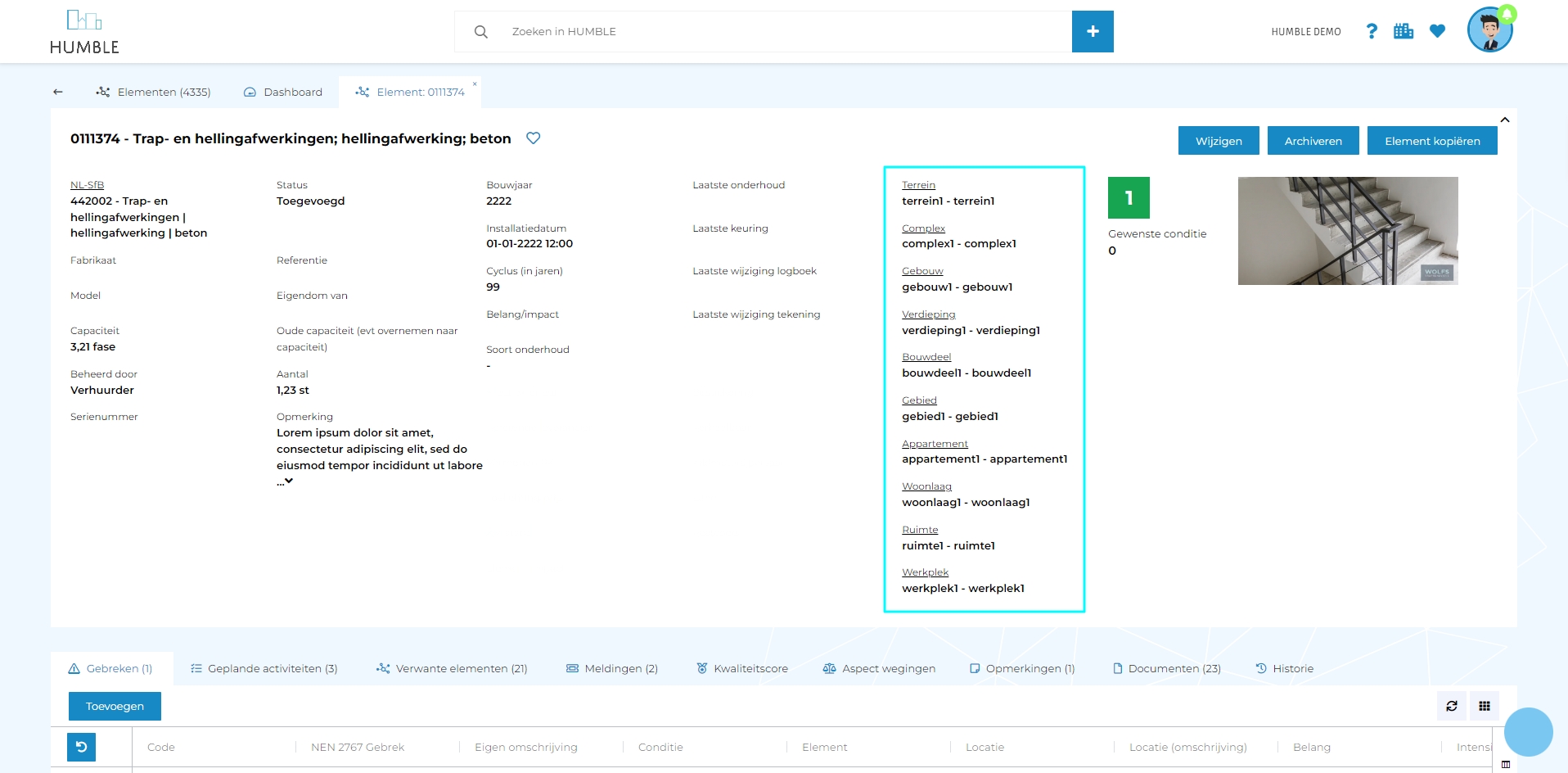Follow the Werkplek link
Screen dimensions: 1568x773
925,572
